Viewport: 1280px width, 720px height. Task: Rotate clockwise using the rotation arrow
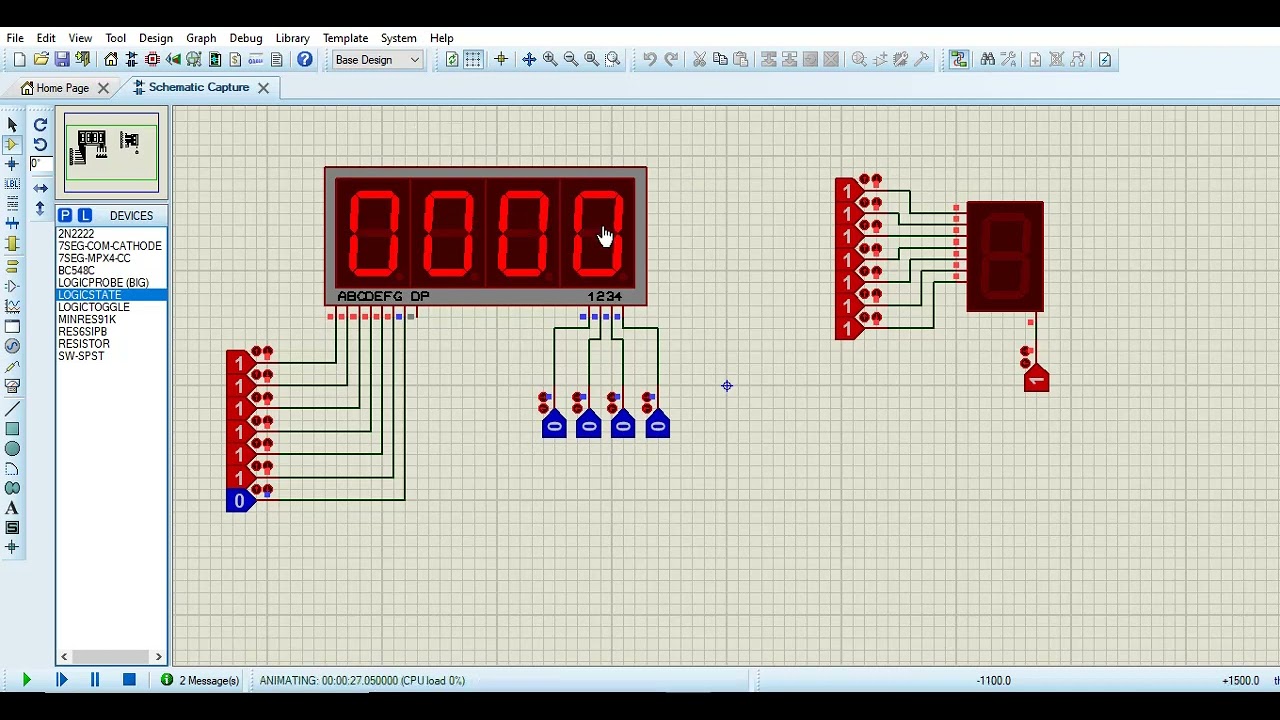click(40, 125)
